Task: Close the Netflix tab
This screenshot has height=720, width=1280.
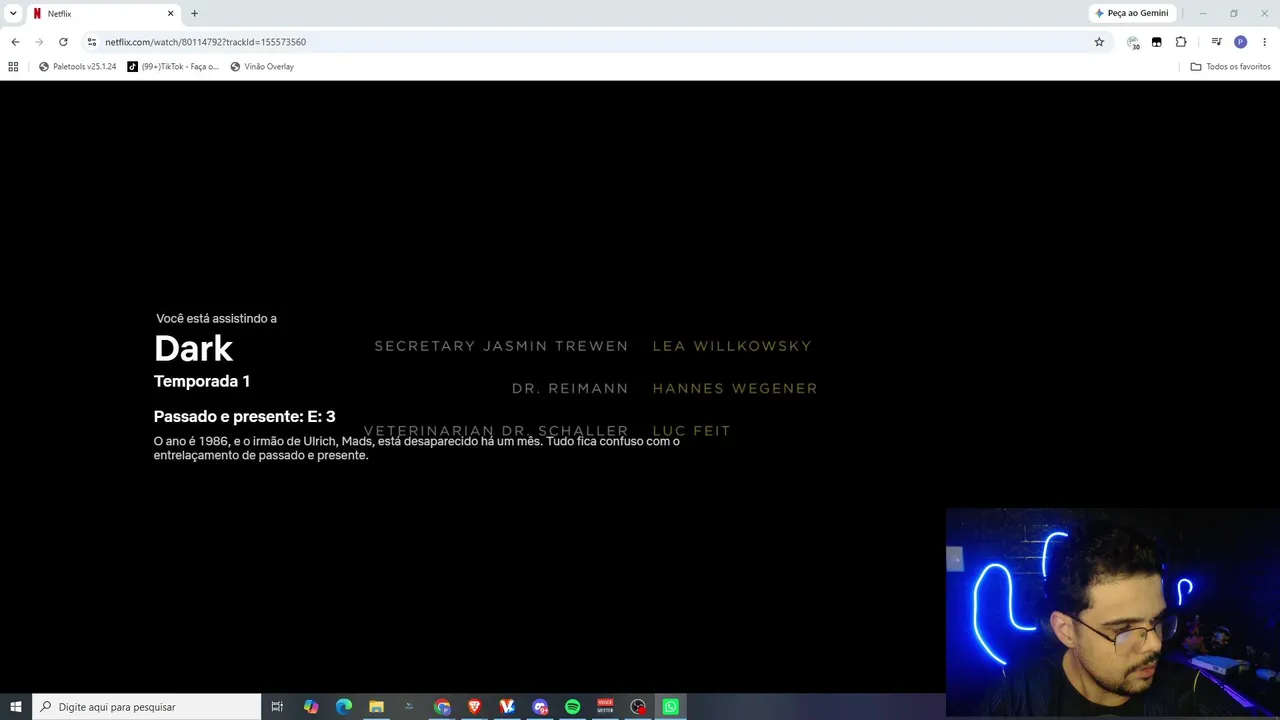Action: (x=170, y=14)
